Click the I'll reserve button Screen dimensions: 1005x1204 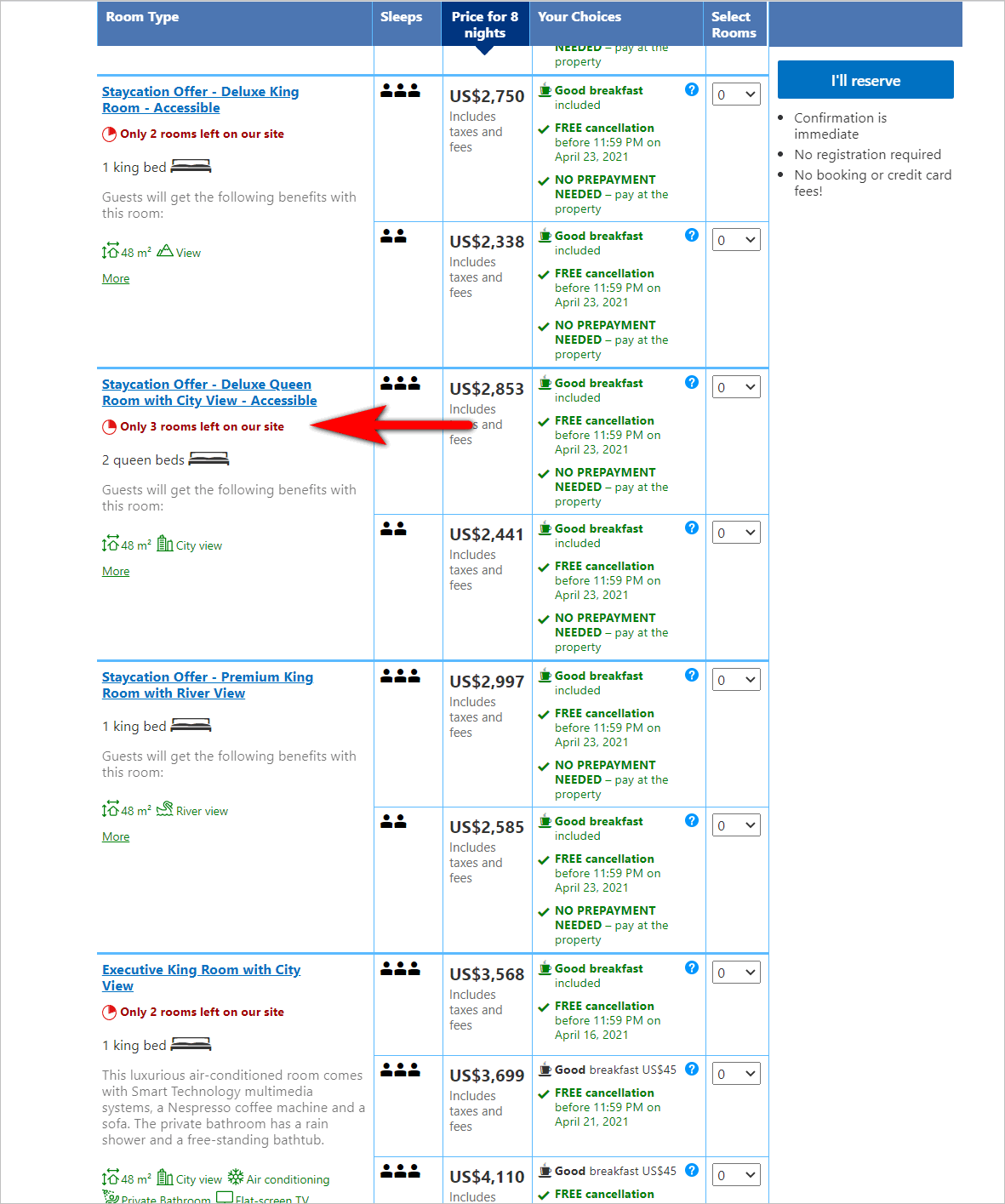pos(865,79)
